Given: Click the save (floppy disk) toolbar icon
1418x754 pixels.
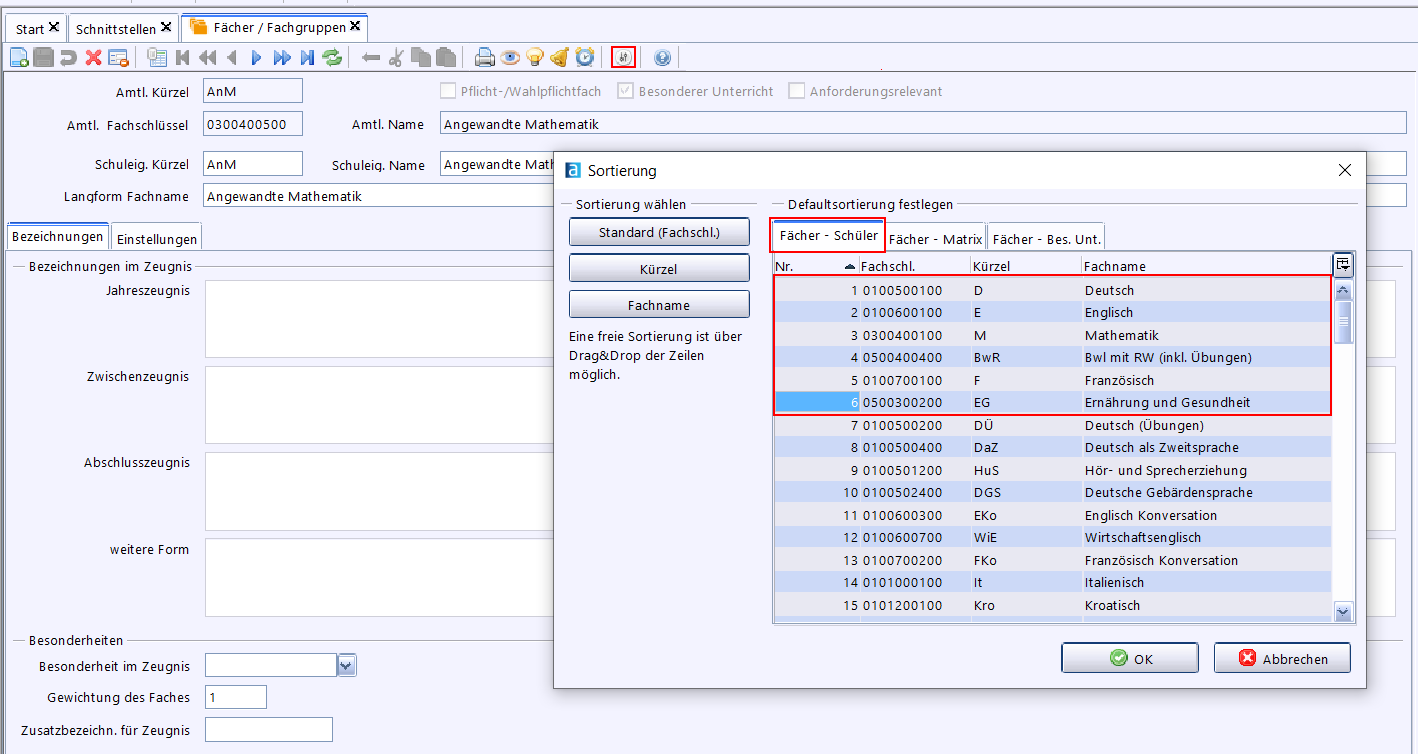Looking at the screenshot, I should click(44, 57).
